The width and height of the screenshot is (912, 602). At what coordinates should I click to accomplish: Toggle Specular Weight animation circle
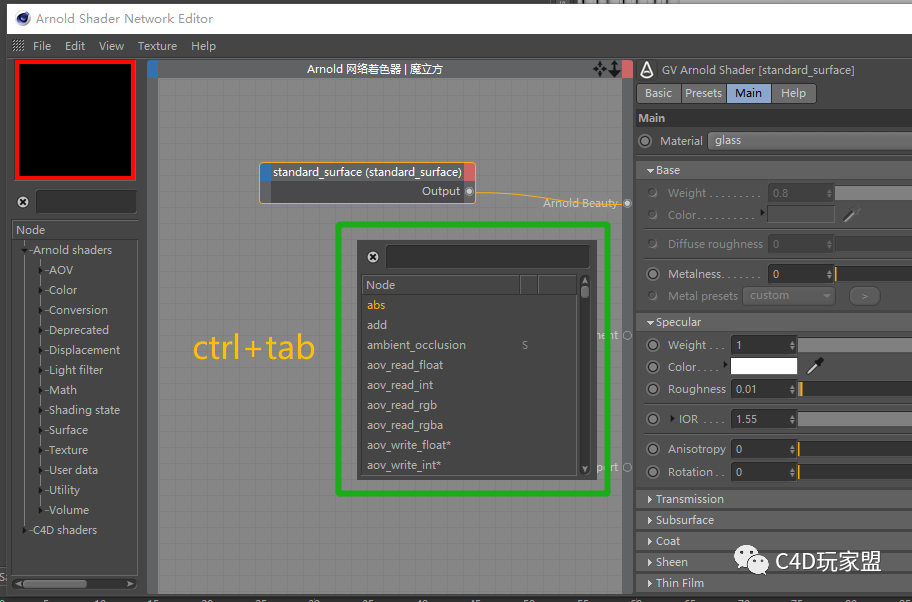[x=653, y=345]
